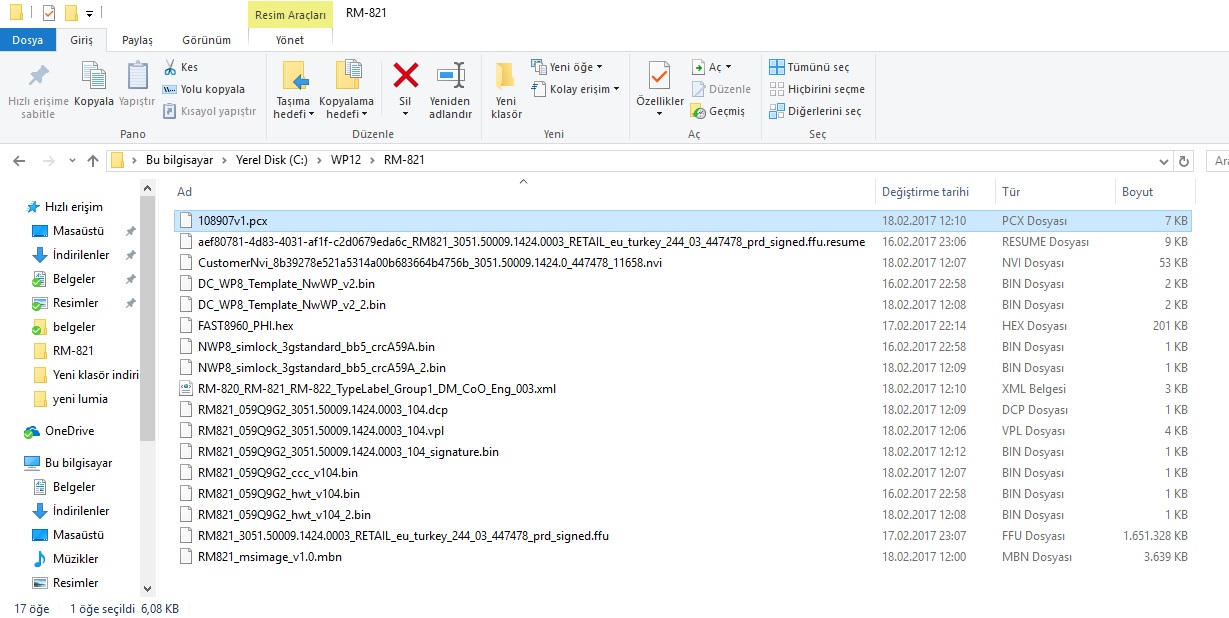
Task: Expand the 'Kolay erişim' dropdown
Action: click(x=575, y=89)
